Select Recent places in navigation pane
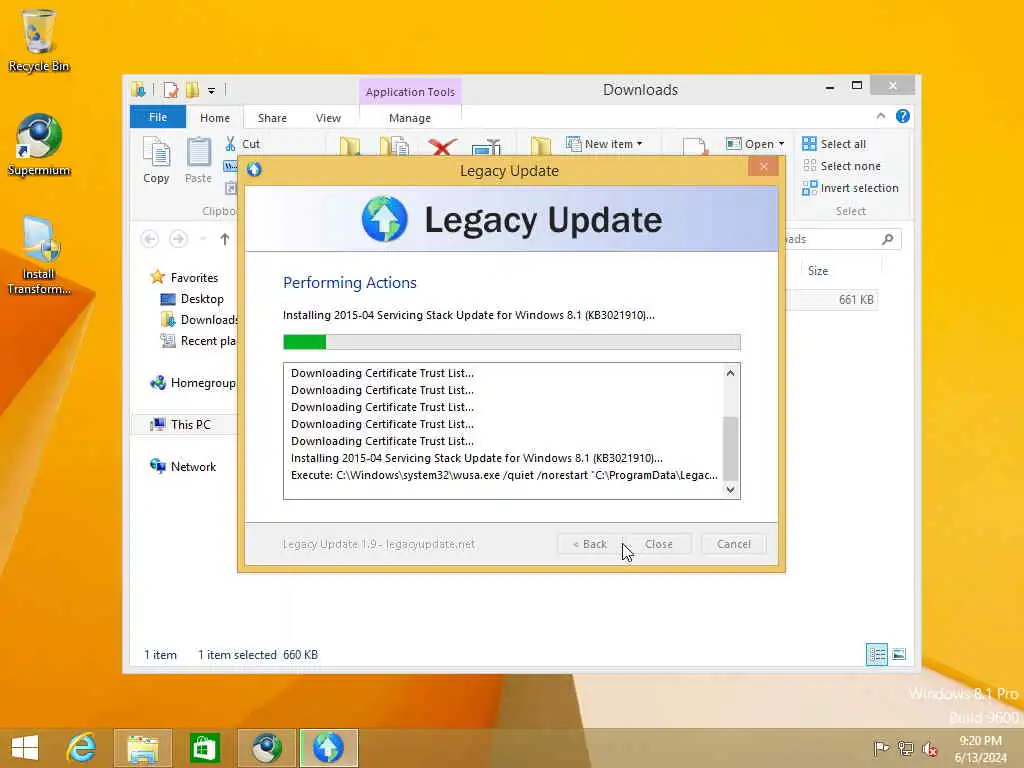 [199, 340]
